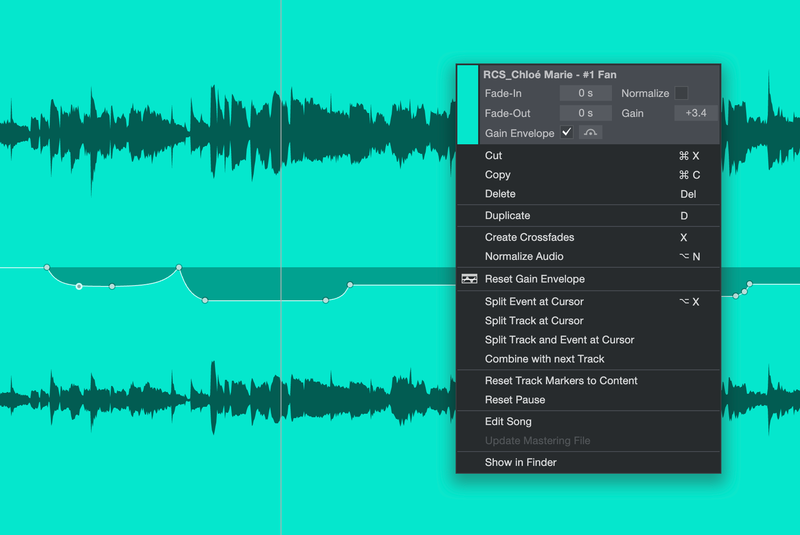Choose Split Track at Cursor
Image resolution: width=800 pixels, height=535 pixels.
coord(534,321)
